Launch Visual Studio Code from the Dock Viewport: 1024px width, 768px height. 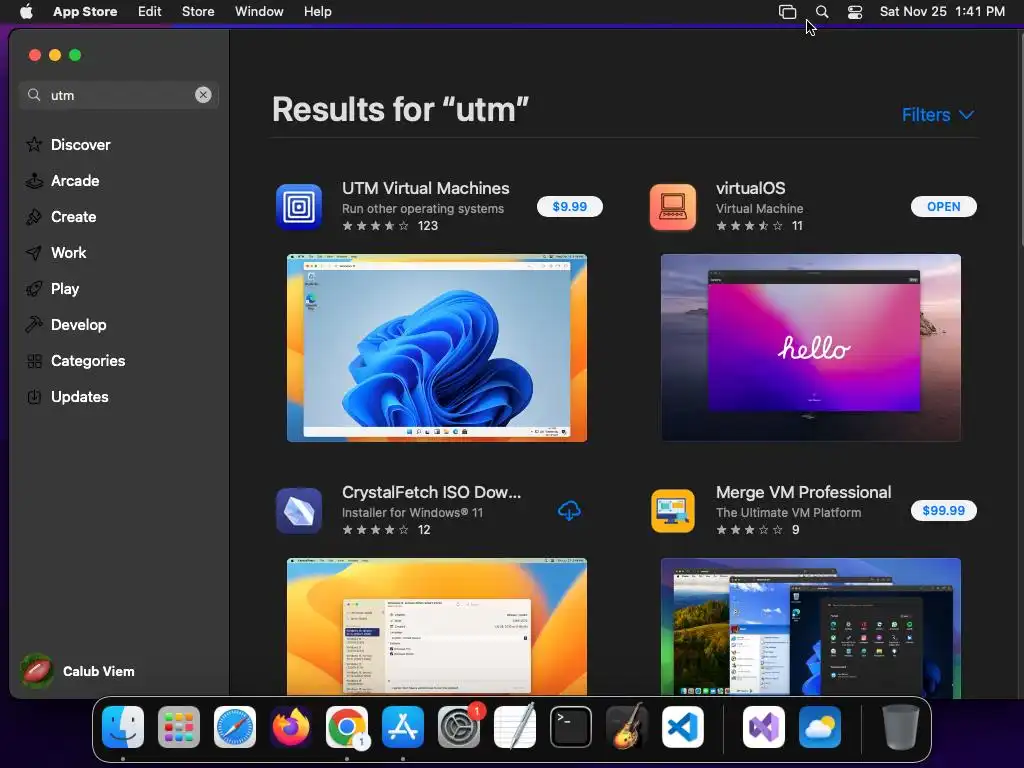tap(682, 727)
